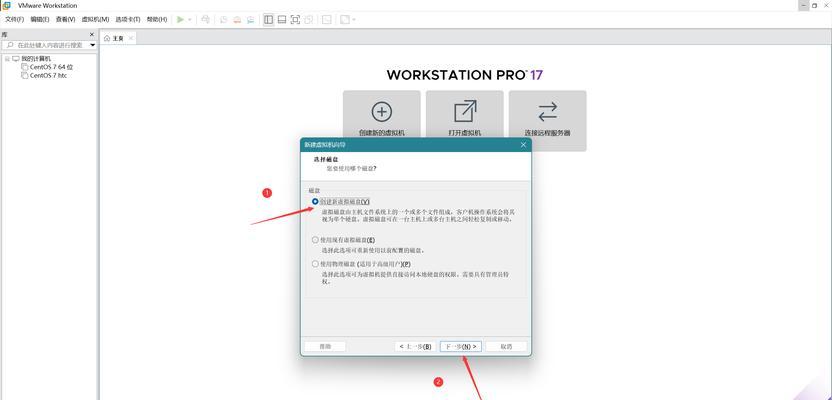Select the 使用物理磁盘 radio button
This screenshot has width=832, height=400.
point(315,264)
